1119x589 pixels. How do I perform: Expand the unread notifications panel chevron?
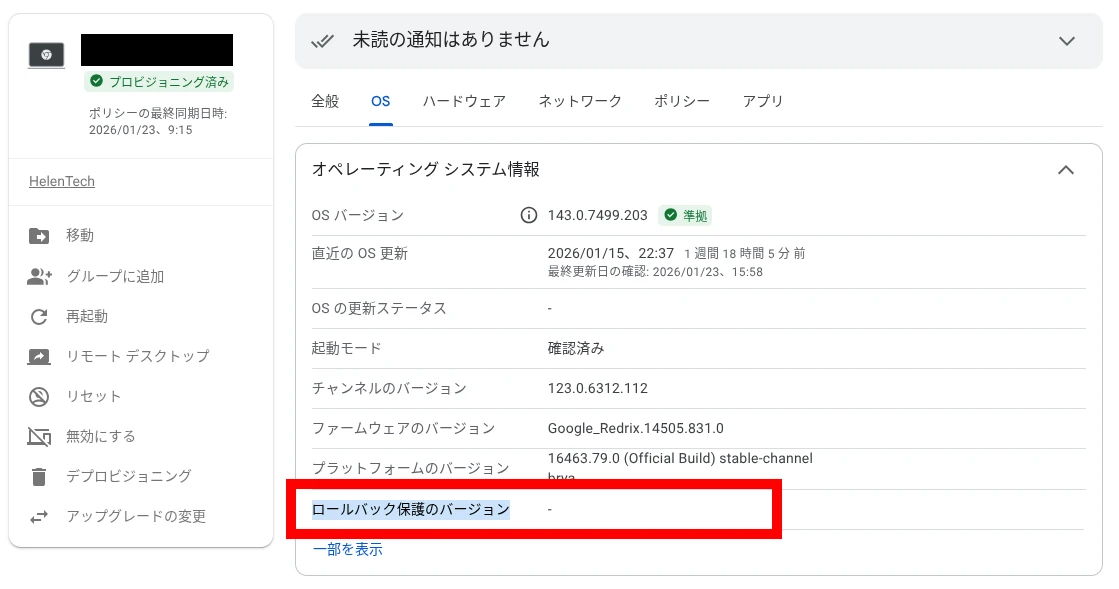(x=1067, y=41)
